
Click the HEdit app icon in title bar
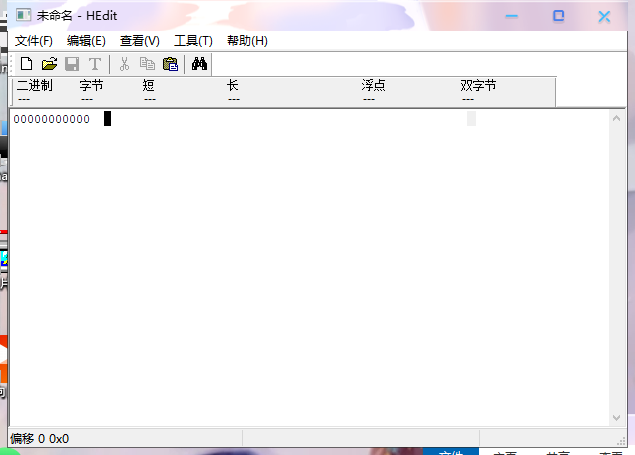23,15
